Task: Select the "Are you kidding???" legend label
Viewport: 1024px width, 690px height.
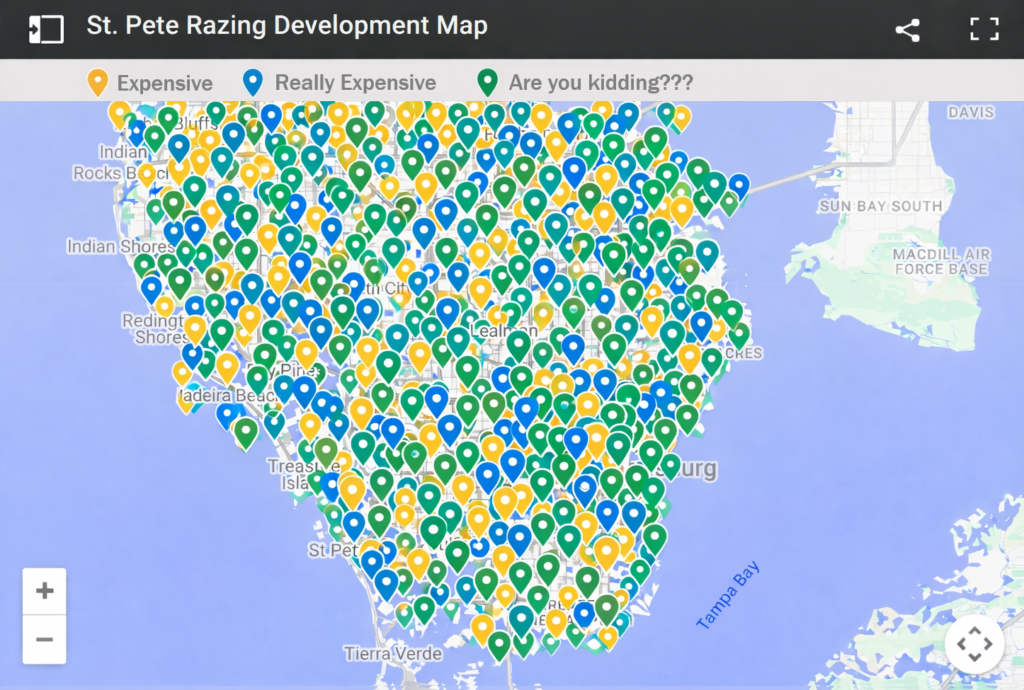Action: click(600, 83)
